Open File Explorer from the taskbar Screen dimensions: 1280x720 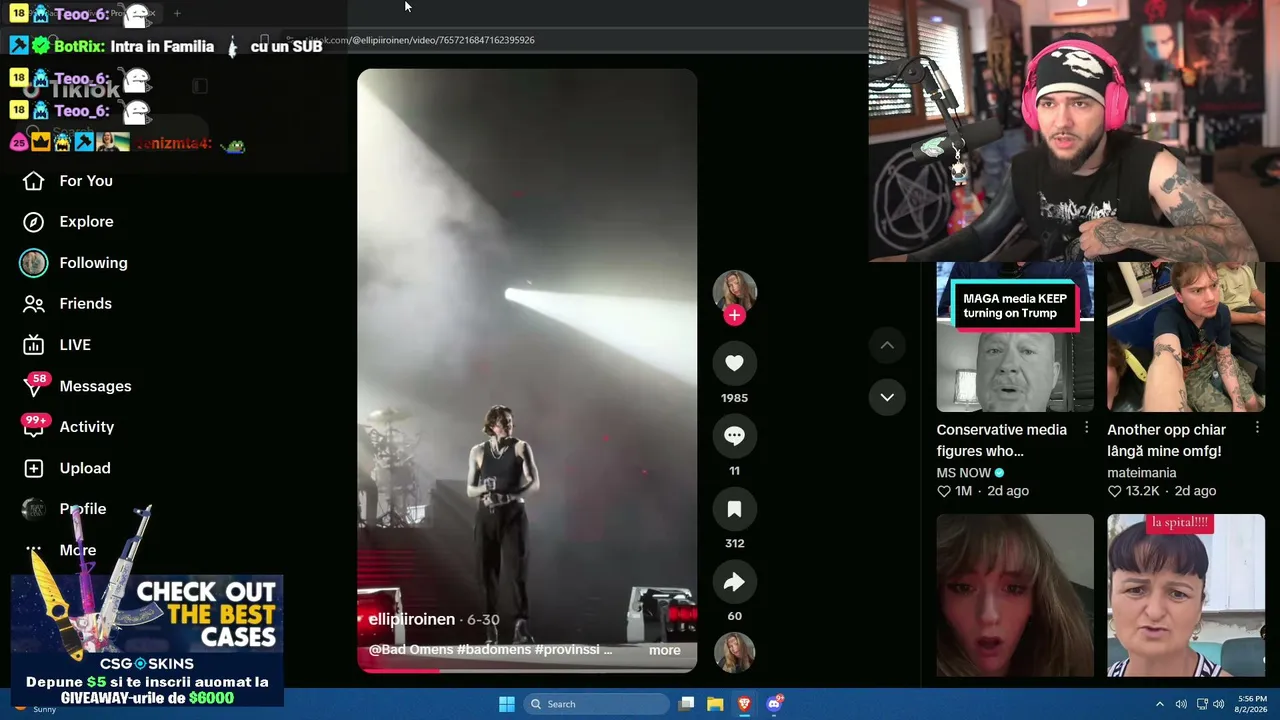(x=715, y=704)
